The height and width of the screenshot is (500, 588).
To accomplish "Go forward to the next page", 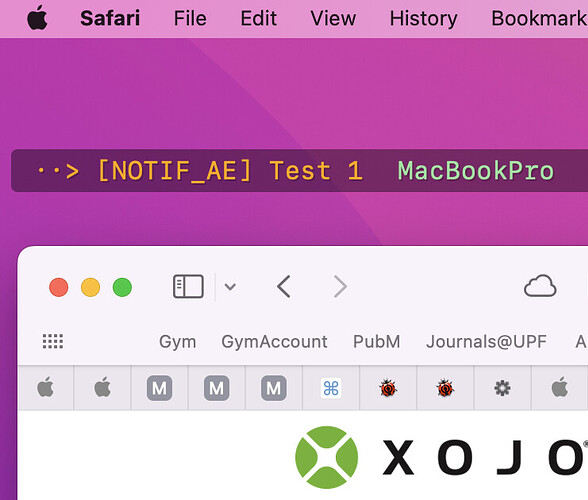I will [340, 287].
